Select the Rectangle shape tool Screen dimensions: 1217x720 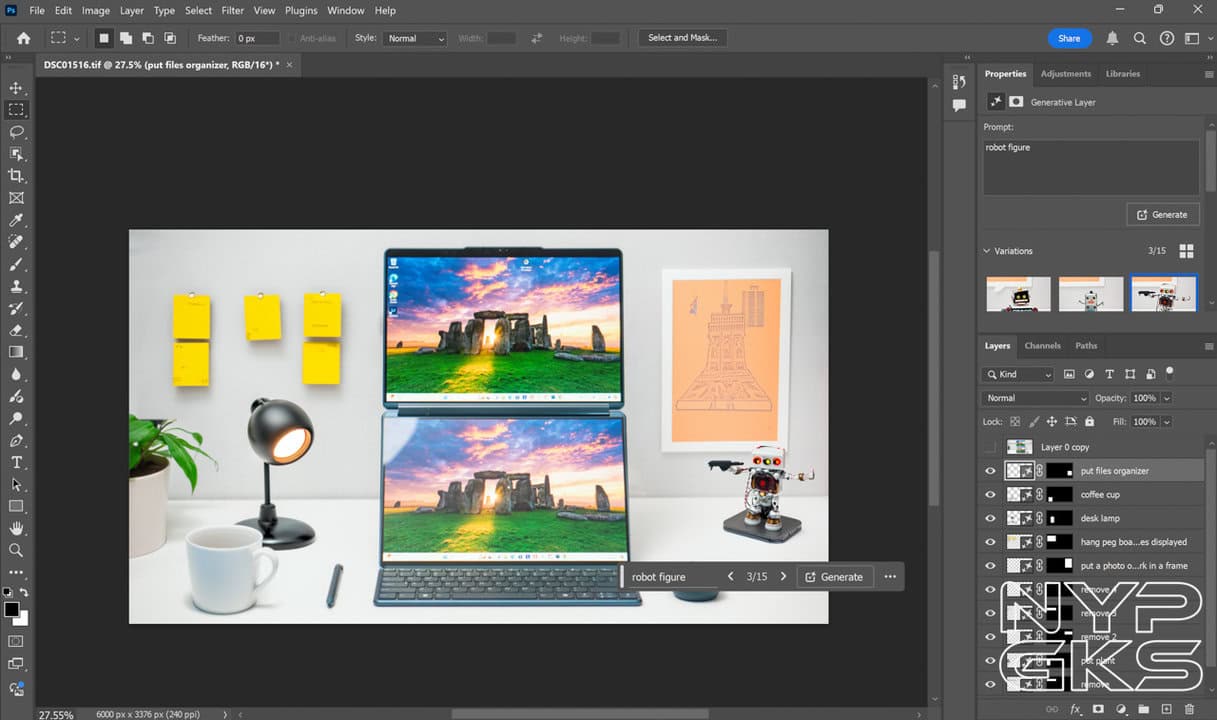tap(16, 506)
